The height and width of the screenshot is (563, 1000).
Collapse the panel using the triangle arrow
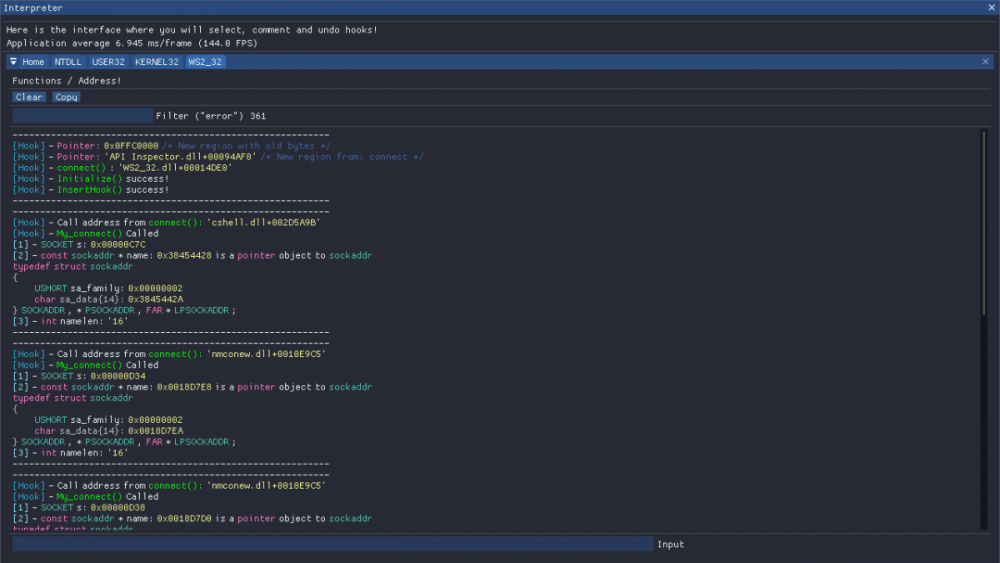click(x=14, y=62)
